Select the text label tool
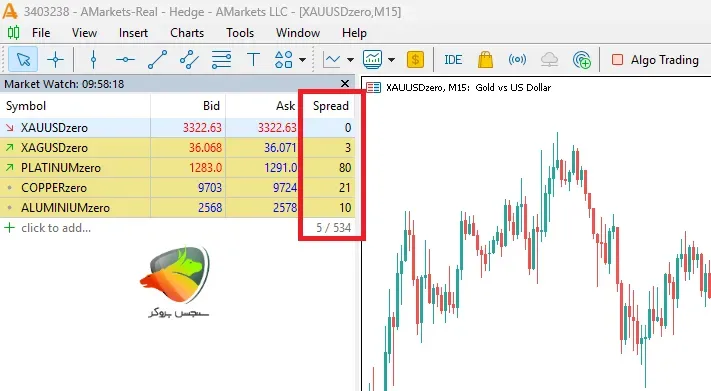Viewport: 711px width, 391px height. (x=253, y=59)
